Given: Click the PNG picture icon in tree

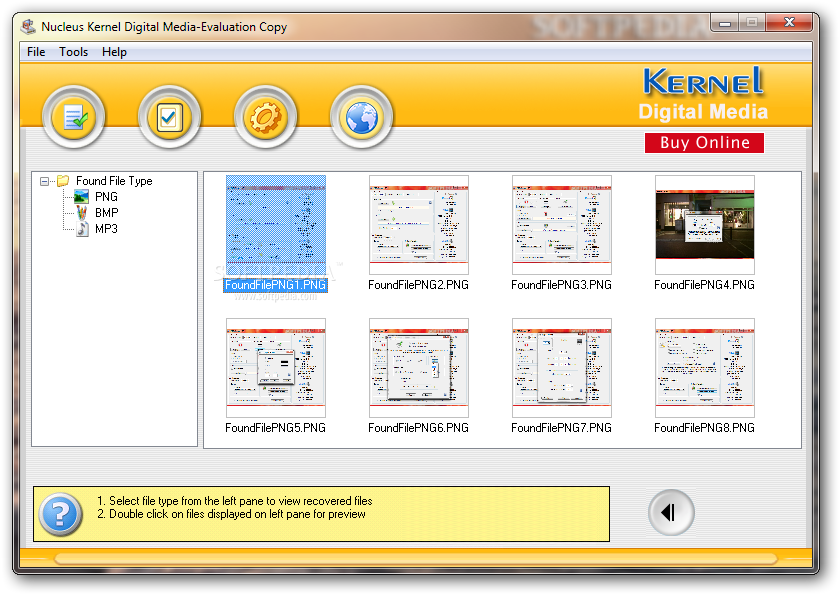Looking at the screenshot, I should click(81, 197).
